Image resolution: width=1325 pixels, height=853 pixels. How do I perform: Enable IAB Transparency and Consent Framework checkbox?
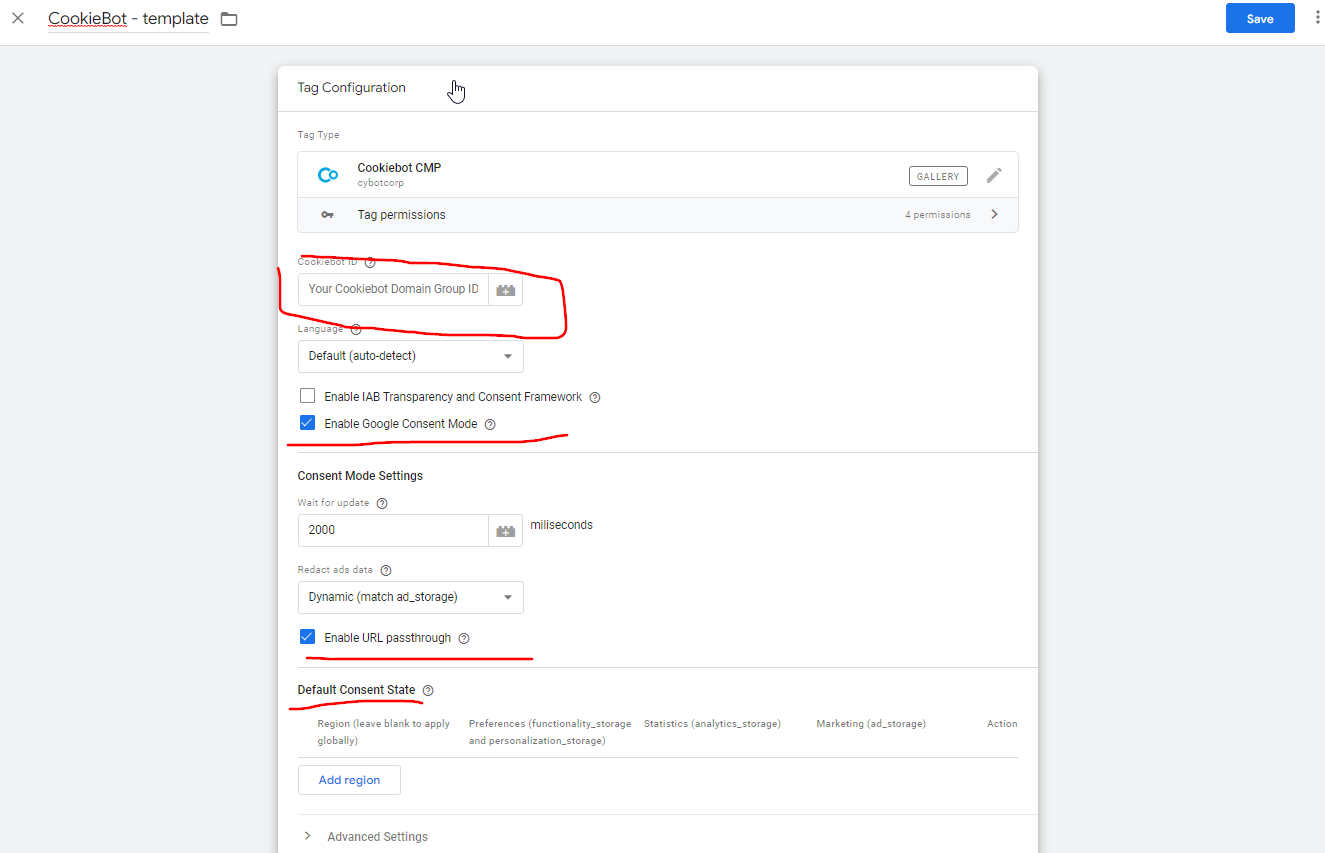pos(308,396)
